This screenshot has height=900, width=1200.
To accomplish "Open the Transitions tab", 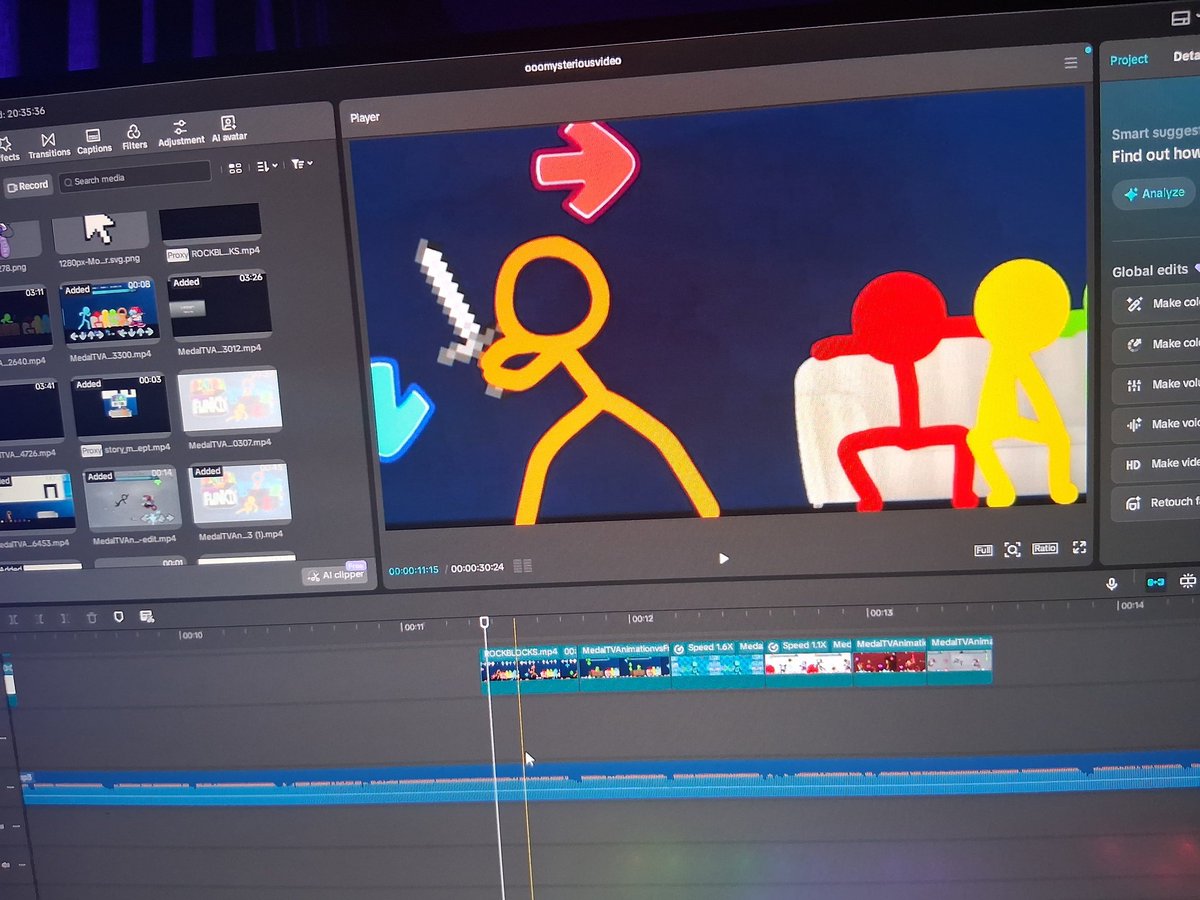I will 48,145.
